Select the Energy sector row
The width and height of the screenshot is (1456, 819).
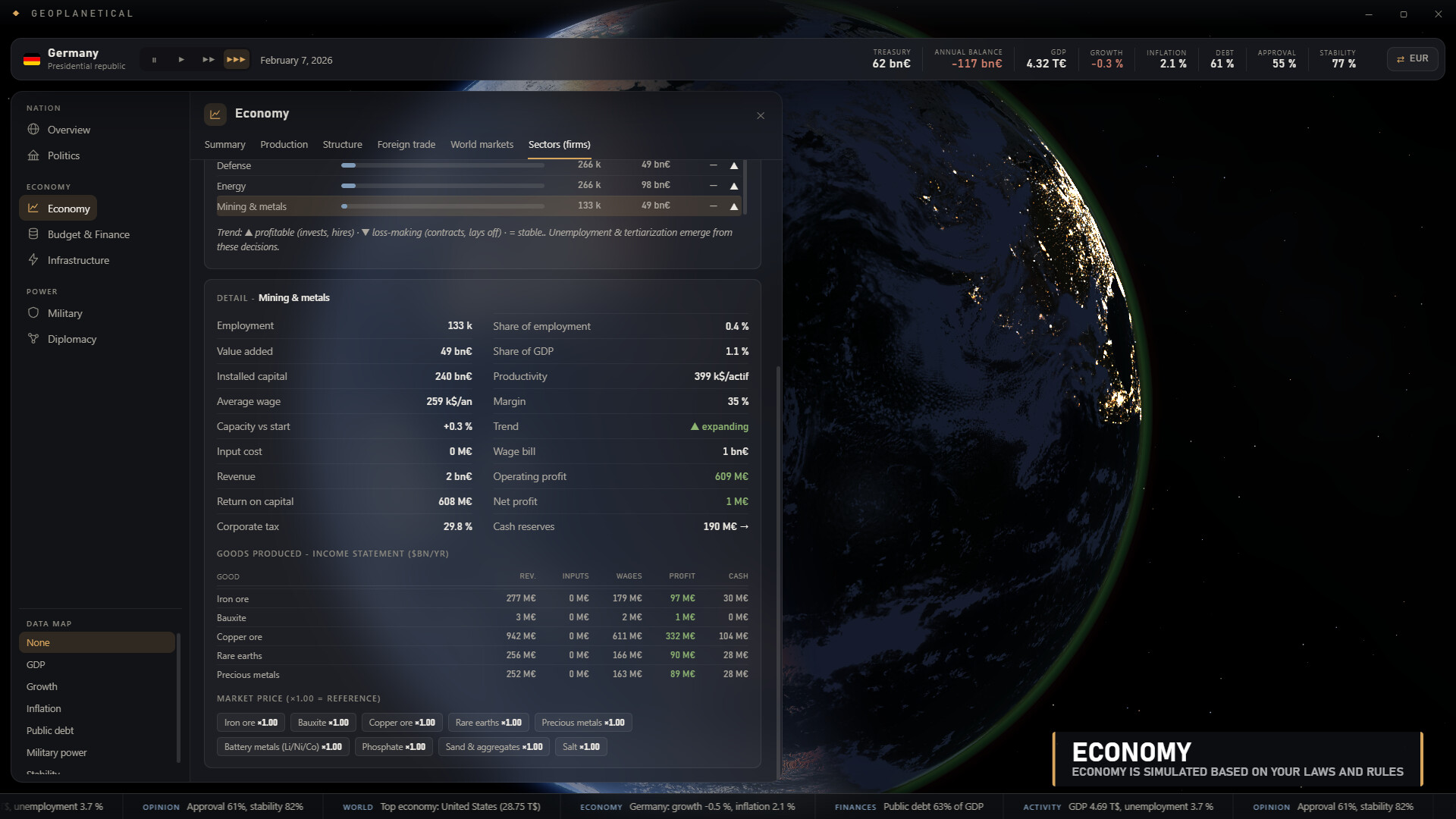pyautogui.click(x=479, y=186)
